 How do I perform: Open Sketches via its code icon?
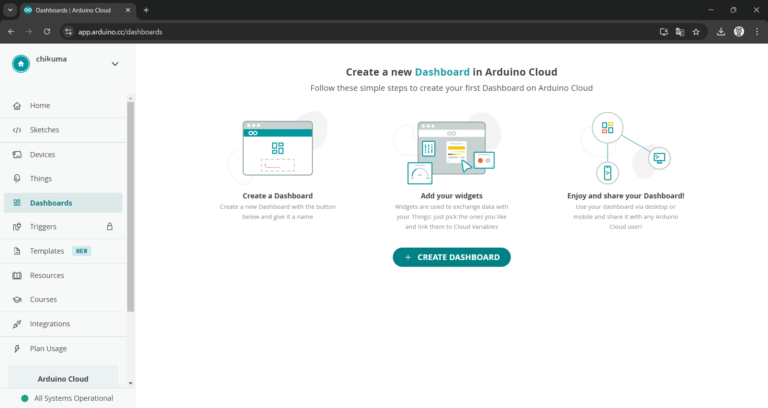[x=17, y=130]
